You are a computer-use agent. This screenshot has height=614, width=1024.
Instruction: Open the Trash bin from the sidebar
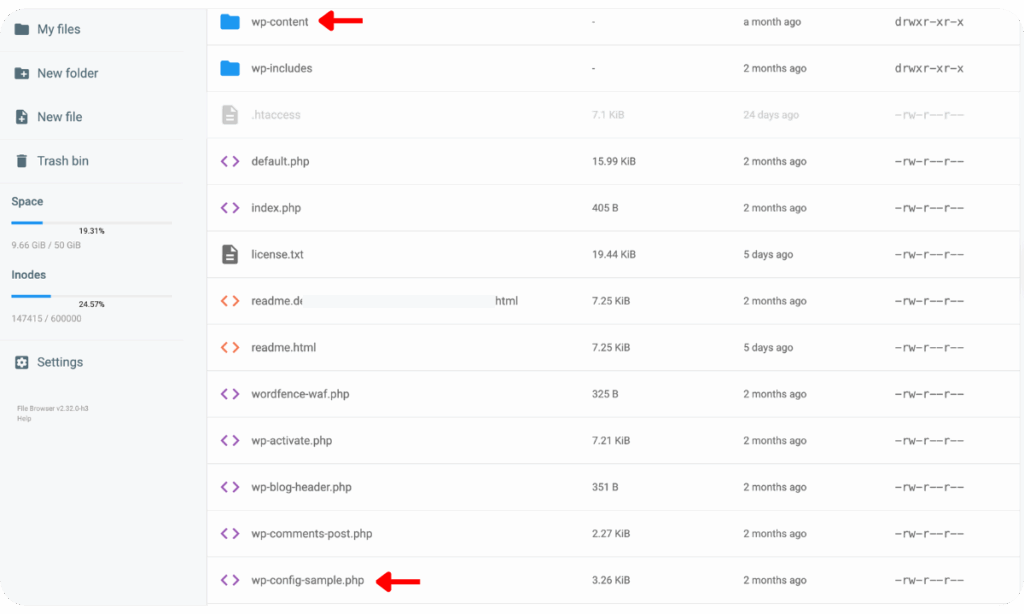click(23, 160)
